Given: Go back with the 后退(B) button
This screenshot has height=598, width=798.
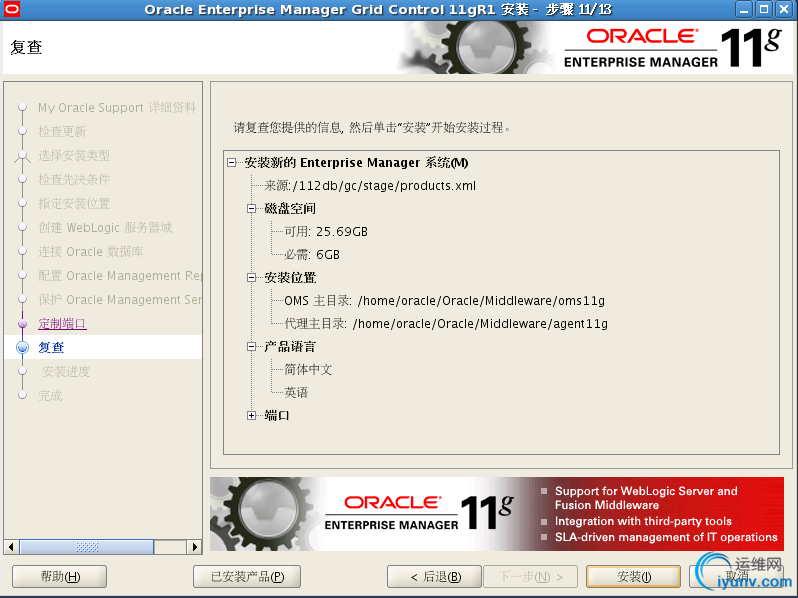Looking at the screenshot, I should (434, 577).
